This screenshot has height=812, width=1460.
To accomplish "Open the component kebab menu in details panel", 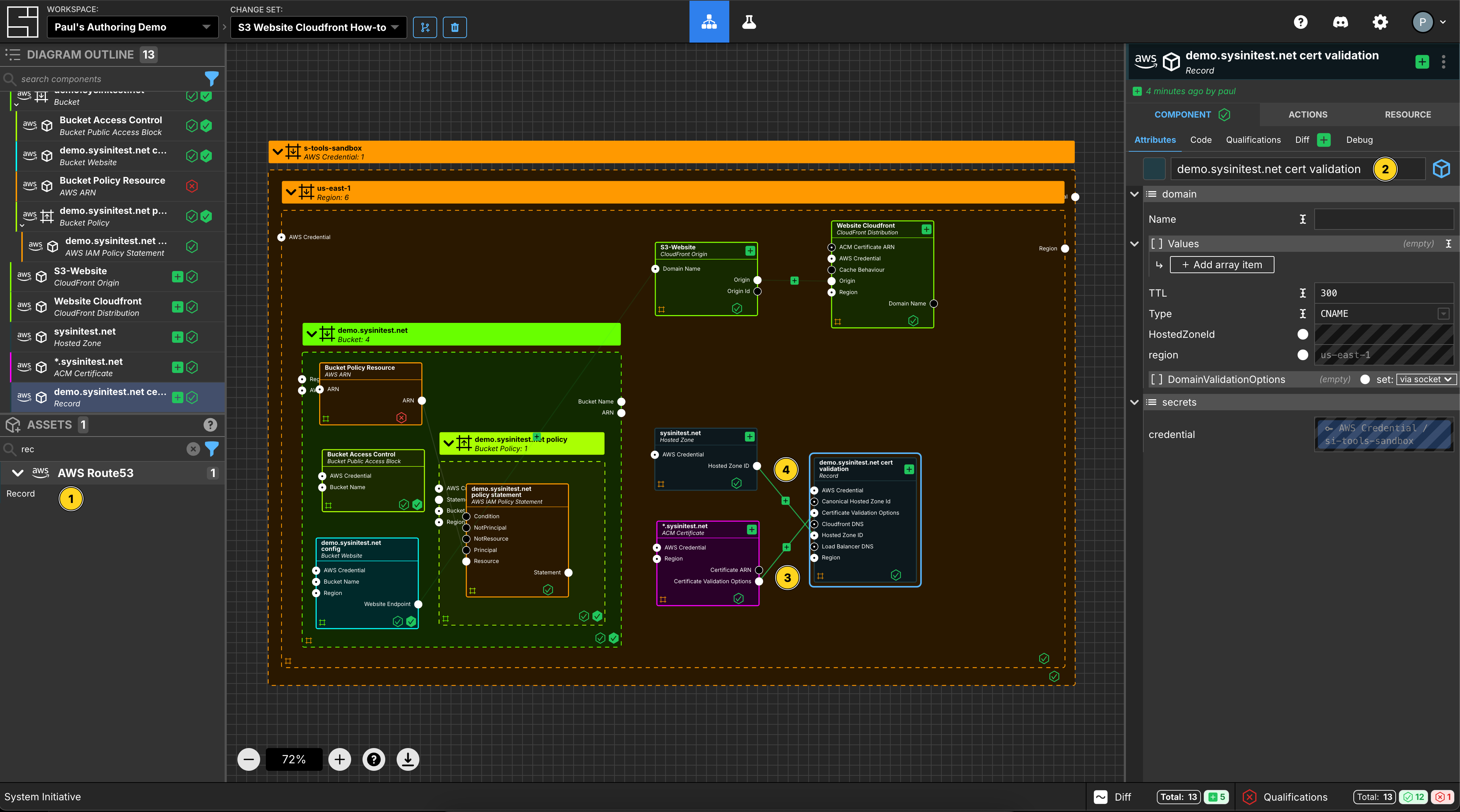I will (x=1443, y=61).
